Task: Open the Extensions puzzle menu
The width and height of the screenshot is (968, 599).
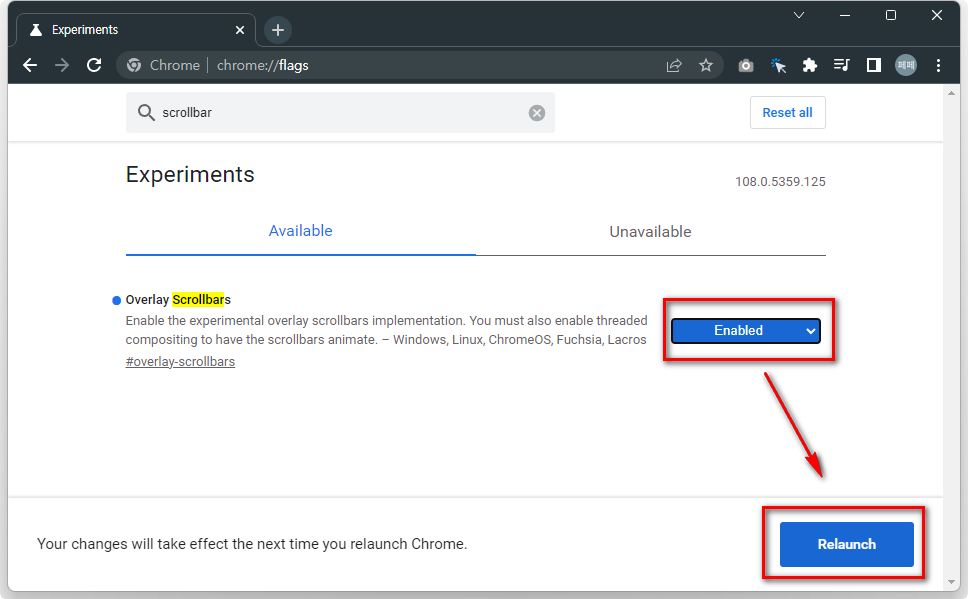Action: point(809,65)
